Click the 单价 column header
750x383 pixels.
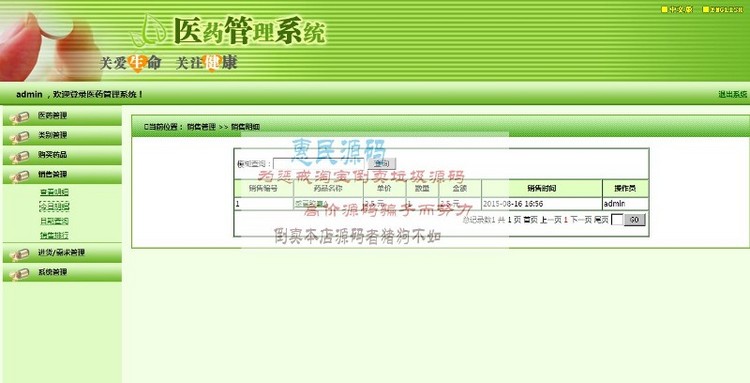(x=384, y=188)
